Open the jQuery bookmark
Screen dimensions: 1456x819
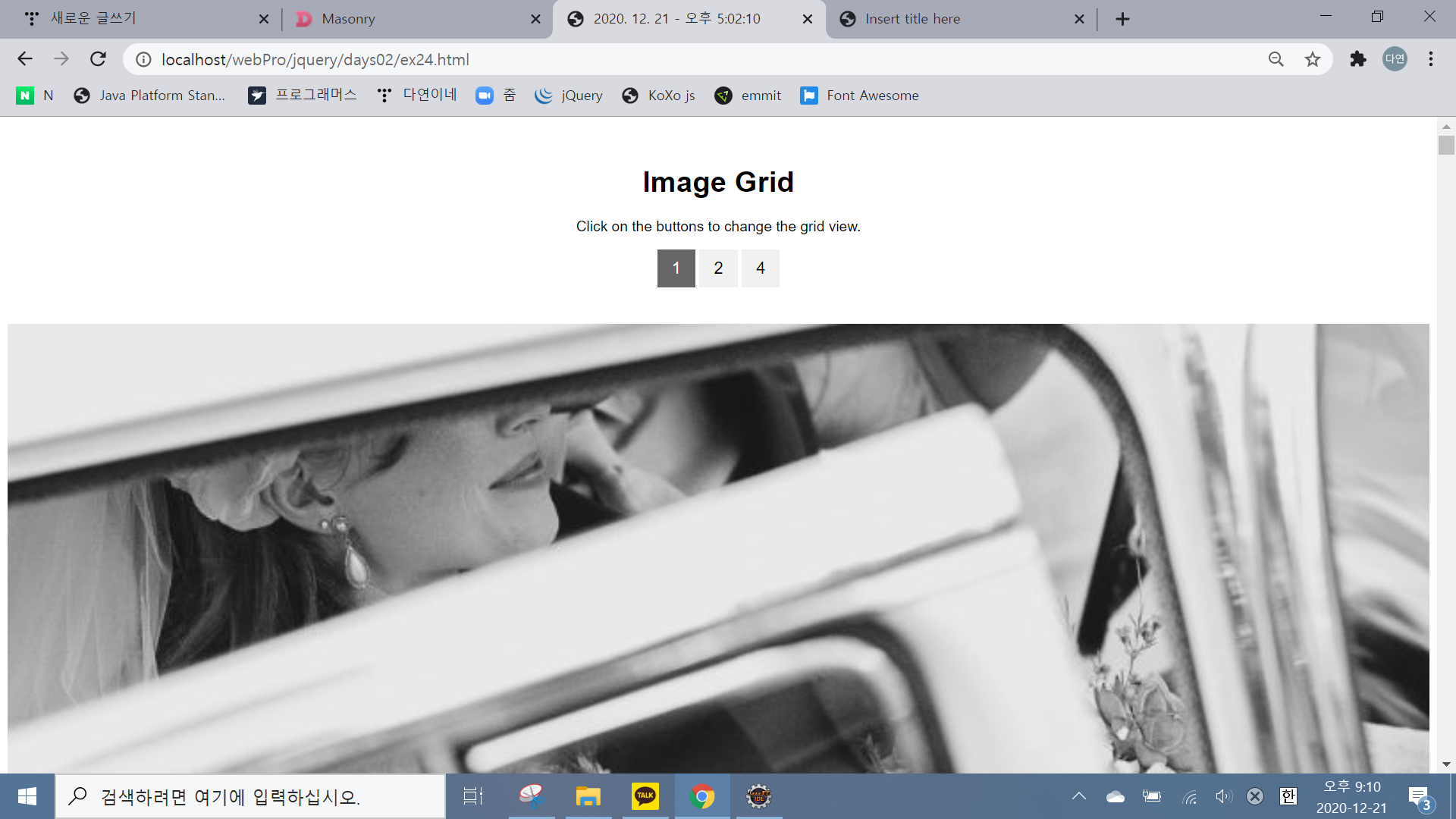click(569, 96)
